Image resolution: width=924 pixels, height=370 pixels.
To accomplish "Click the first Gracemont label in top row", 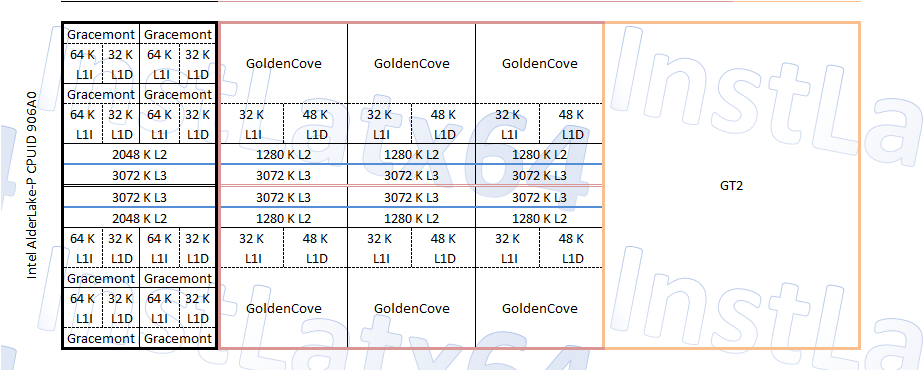I will click(x=101, y=35).
